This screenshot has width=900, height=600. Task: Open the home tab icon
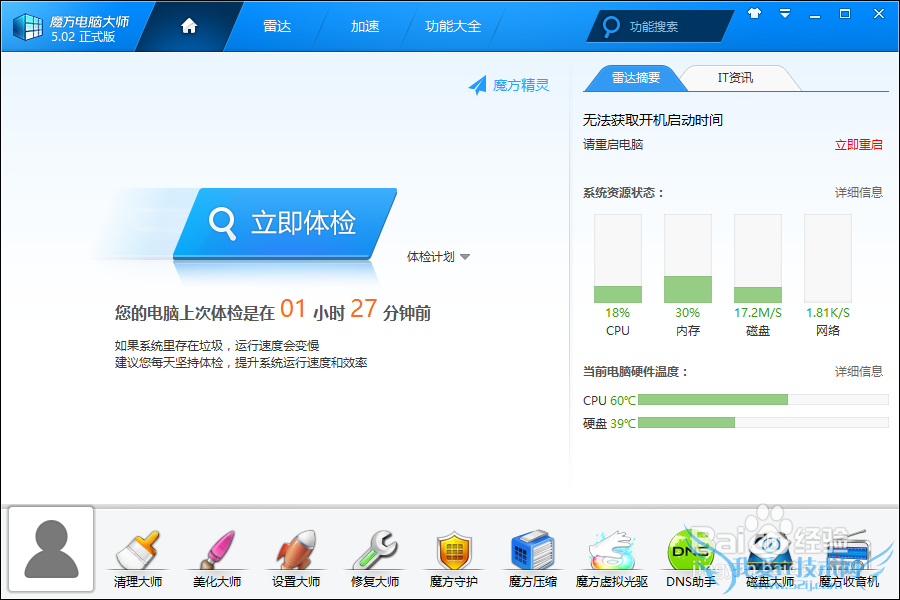[x=189, y=26]
